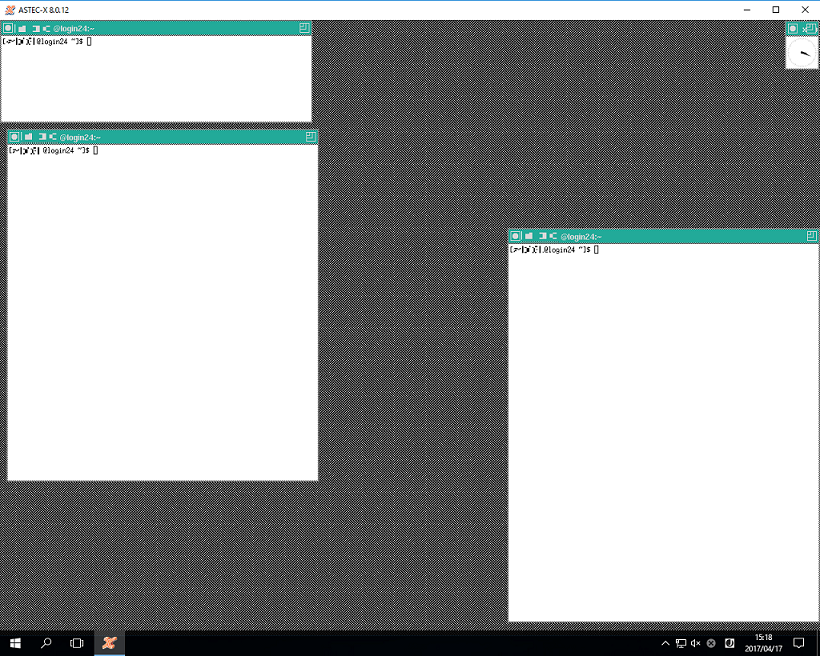Open the Action Center notifications
Viewport: 820px width, 656px height.
[x=799, y=643]
